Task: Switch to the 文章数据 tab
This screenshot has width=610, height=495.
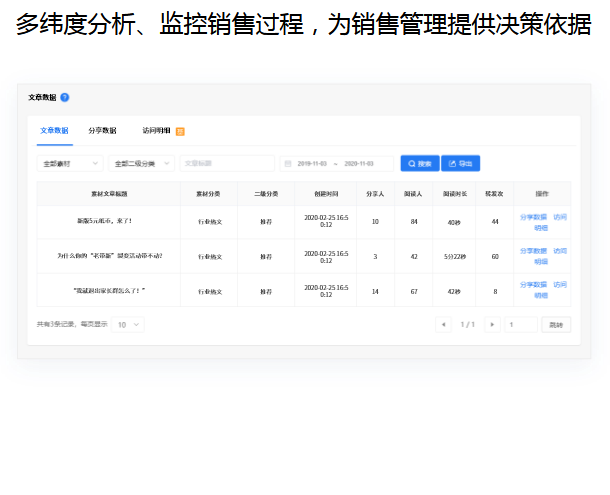Action: (x=54, y=130)
